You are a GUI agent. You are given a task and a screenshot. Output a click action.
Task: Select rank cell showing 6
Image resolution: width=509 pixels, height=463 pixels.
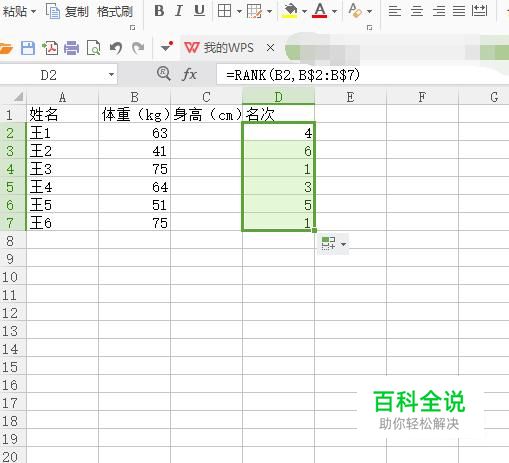[278, 151]
